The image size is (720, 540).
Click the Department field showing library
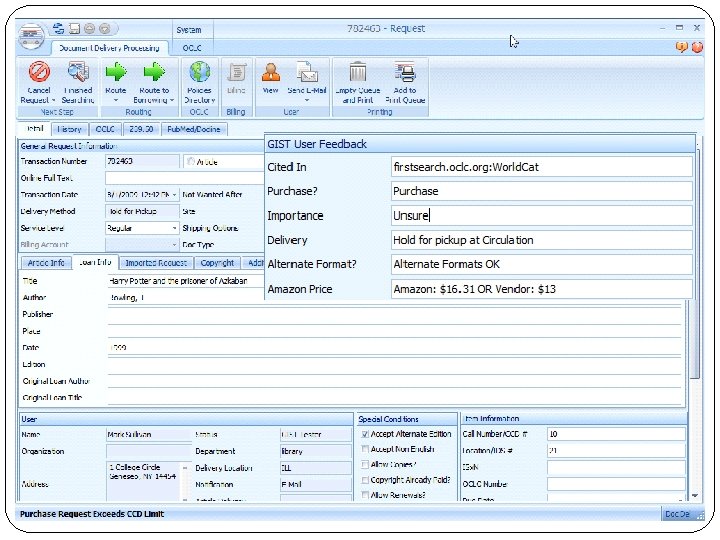(x=316, y=451)
